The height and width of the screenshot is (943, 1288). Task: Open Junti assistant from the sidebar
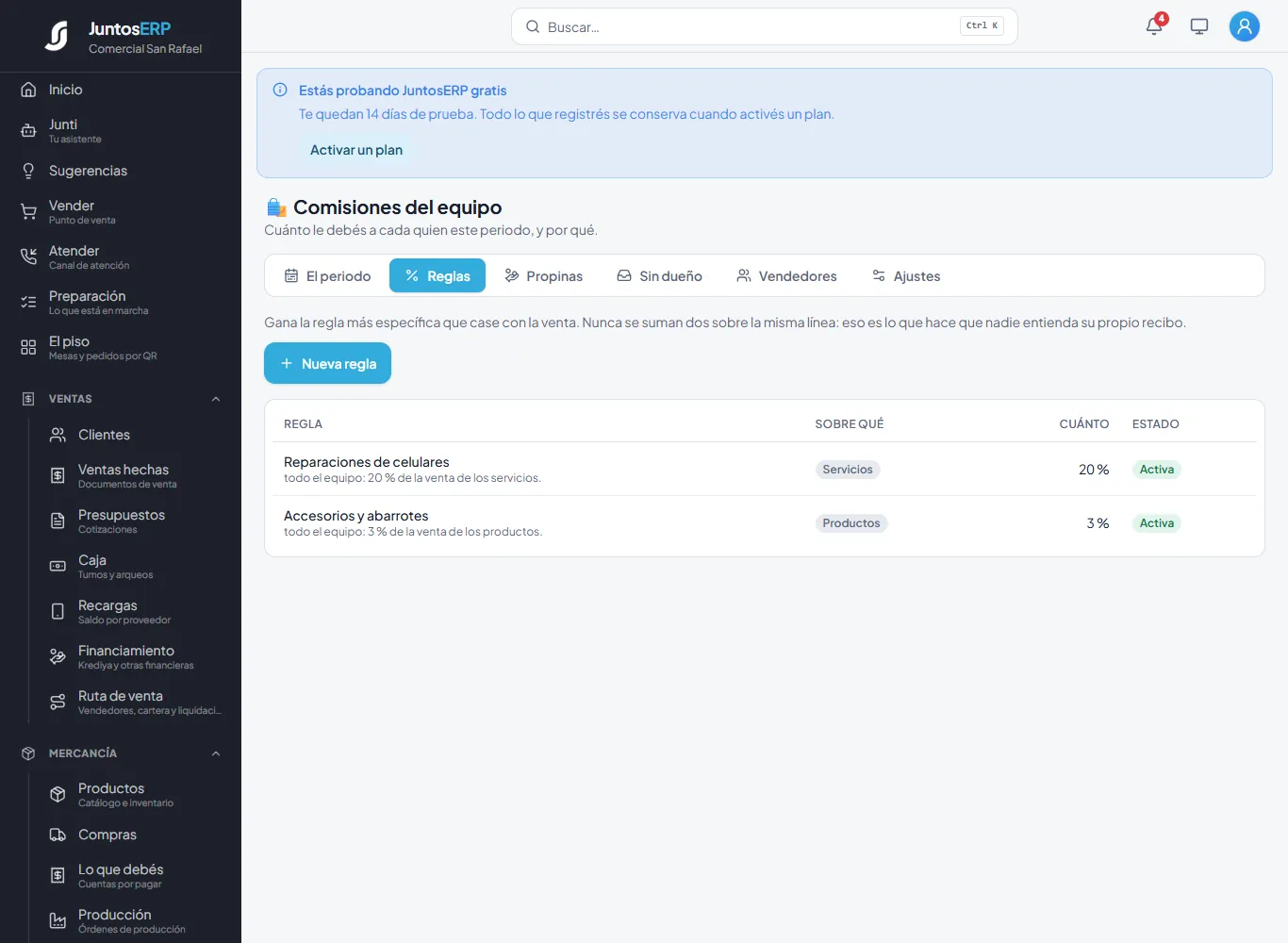coord(121,131)
